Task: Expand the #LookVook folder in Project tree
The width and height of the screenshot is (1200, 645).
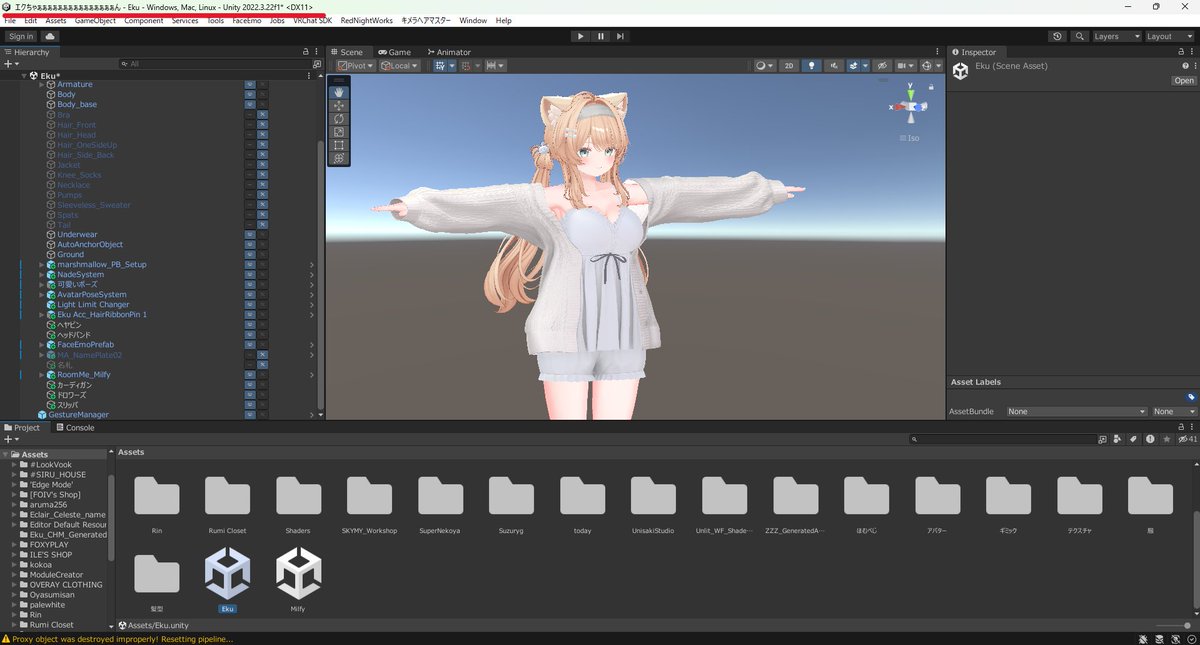Action: [x=15, y=465]
